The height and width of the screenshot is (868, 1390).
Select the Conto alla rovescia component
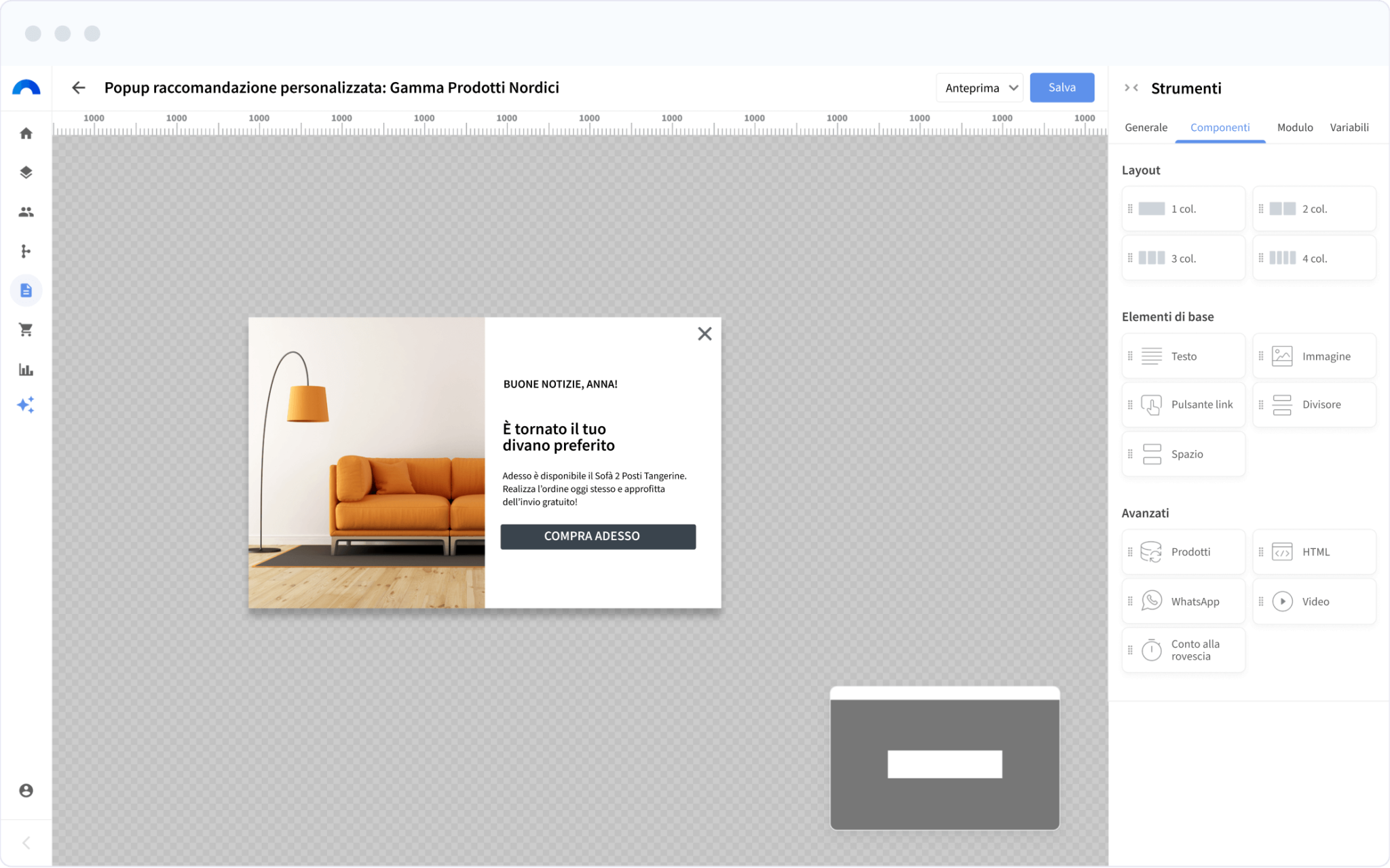click(1183, 650)
